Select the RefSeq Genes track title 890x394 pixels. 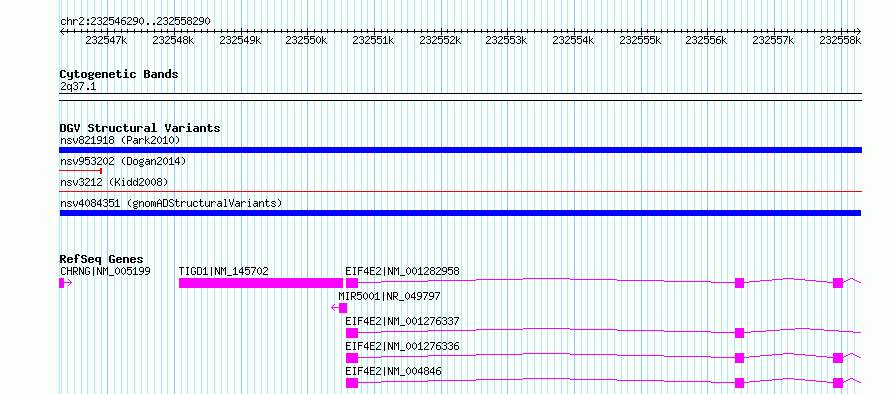coord(101,259)
